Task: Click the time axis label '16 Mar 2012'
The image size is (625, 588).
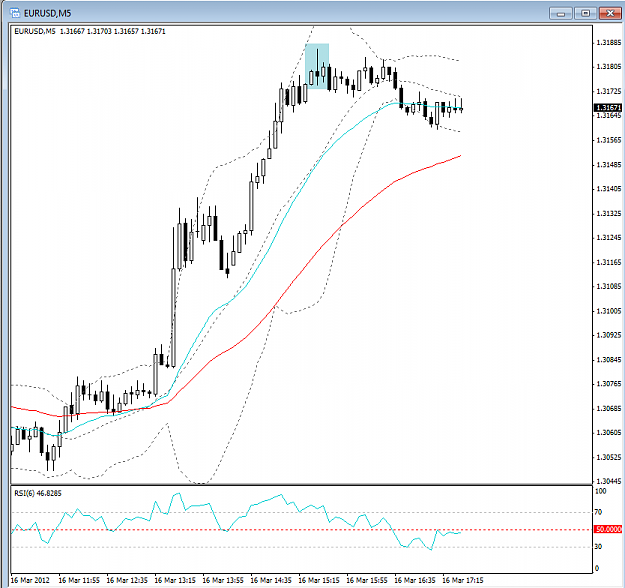Action: pyautogui.click(x=30, y=580)
